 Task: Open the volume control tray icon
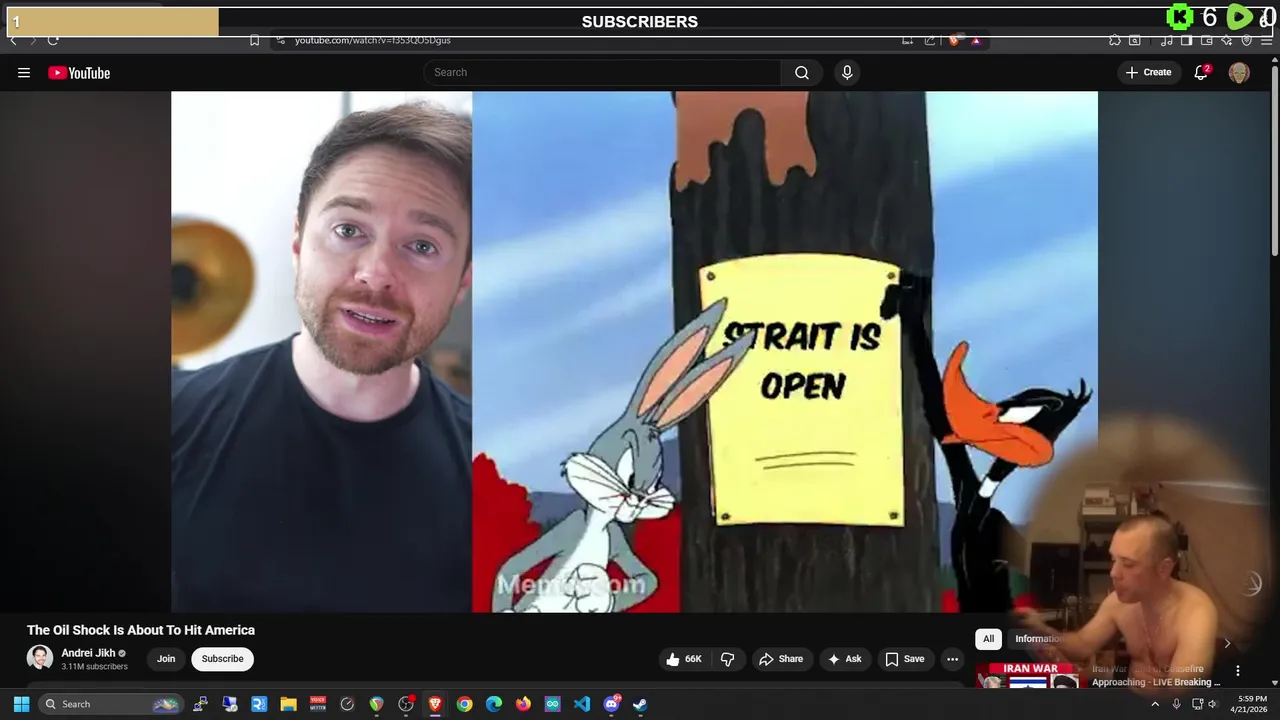tap(1213, 704)
